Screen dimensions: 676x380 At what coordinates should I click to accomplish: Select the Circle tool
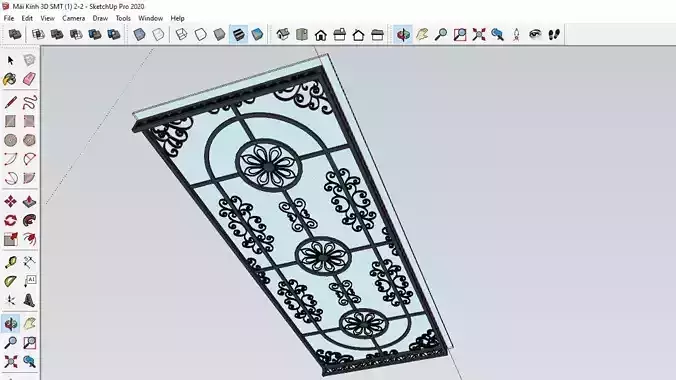[x=10, y=140]
